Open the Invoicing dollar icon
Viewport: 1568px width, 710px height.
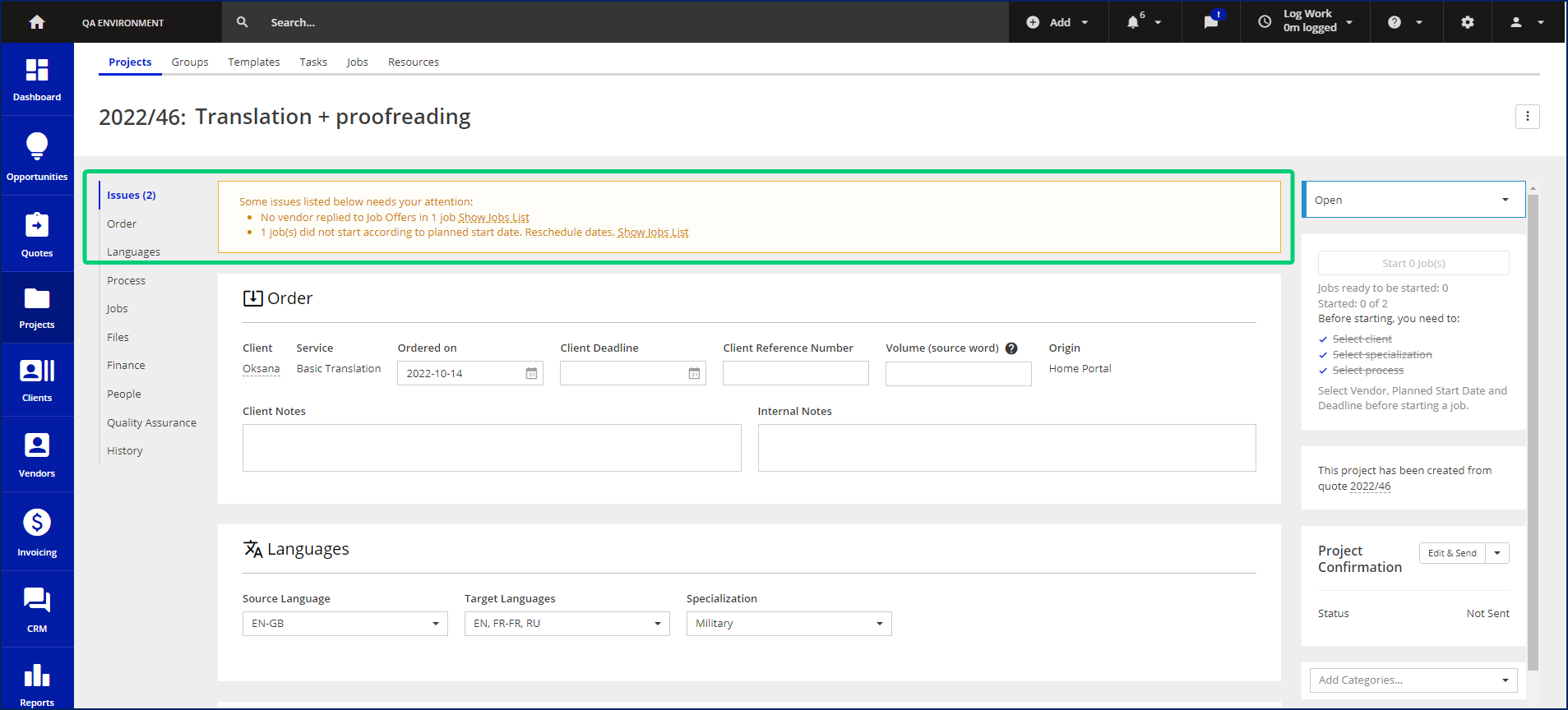[x=37, y=522]
